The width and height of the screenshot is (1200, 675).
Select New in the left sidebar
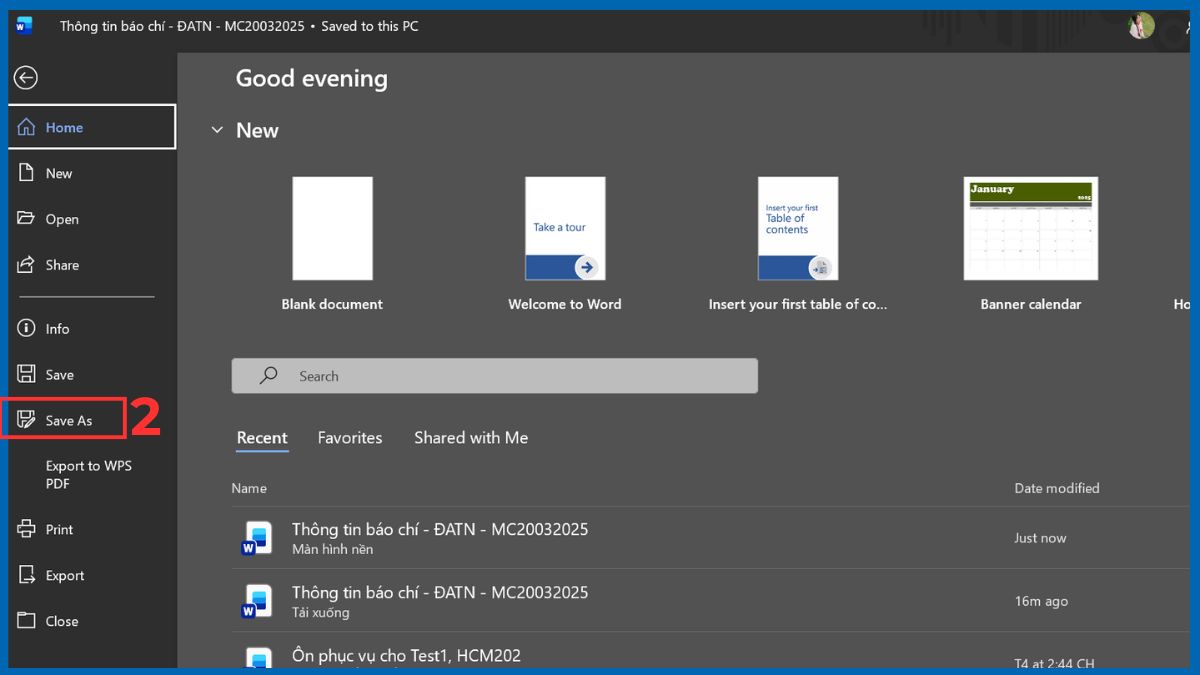click(x=58, y=174)
